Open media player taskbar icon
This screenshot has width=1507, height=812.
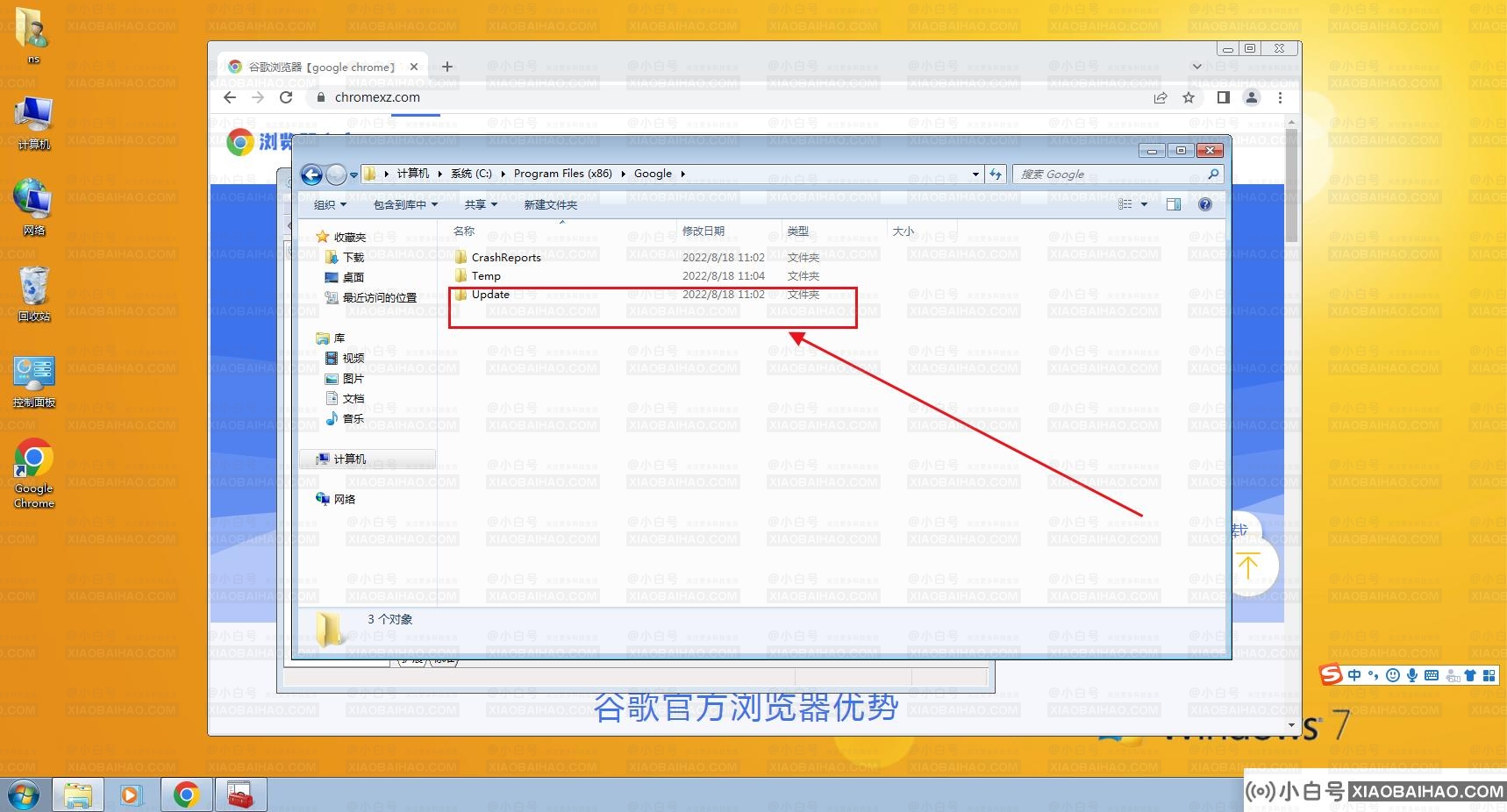(x=131, y=794)
